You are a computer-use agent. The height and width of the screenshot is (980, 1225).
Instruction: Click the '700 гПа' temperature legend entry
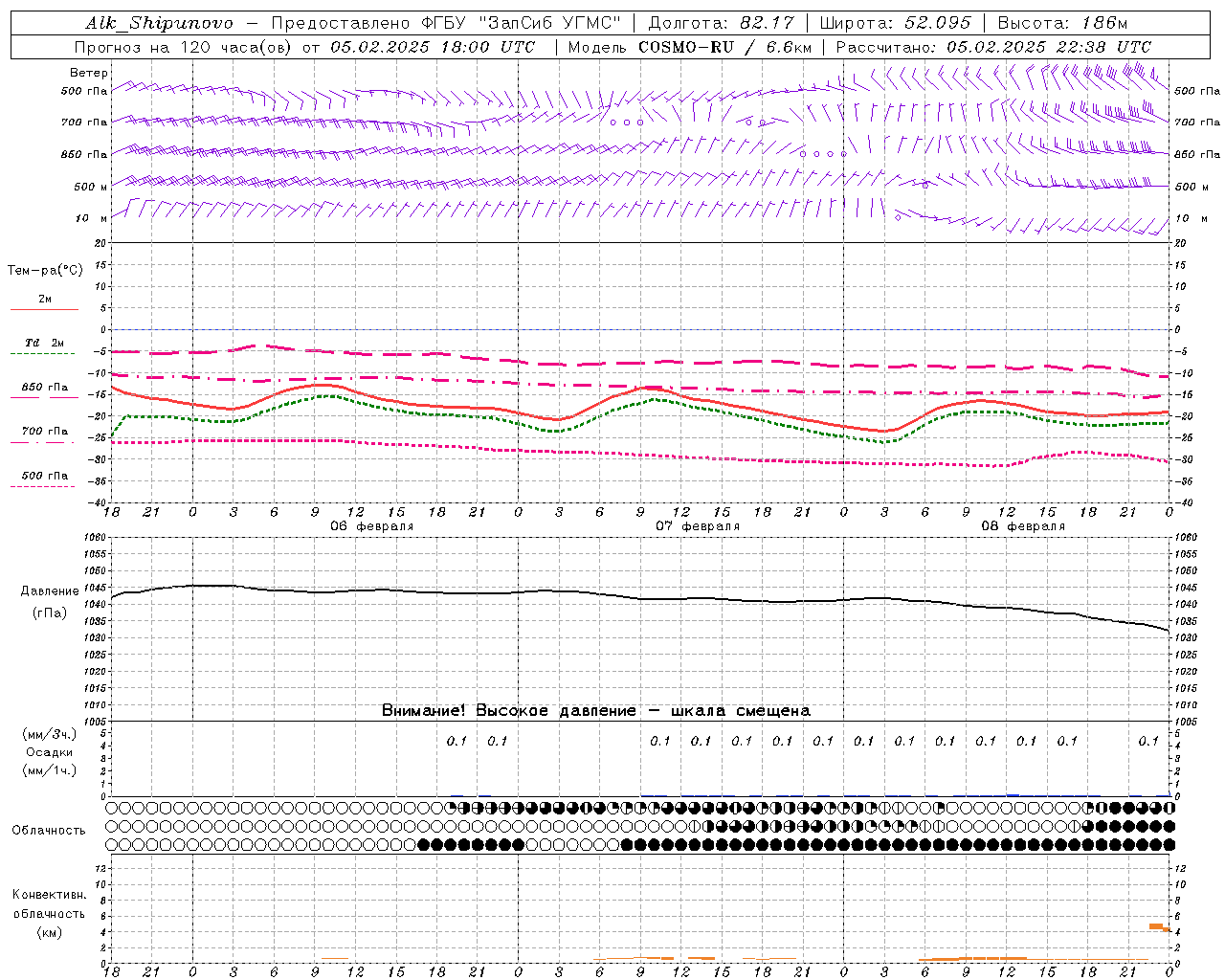[45, 432]
